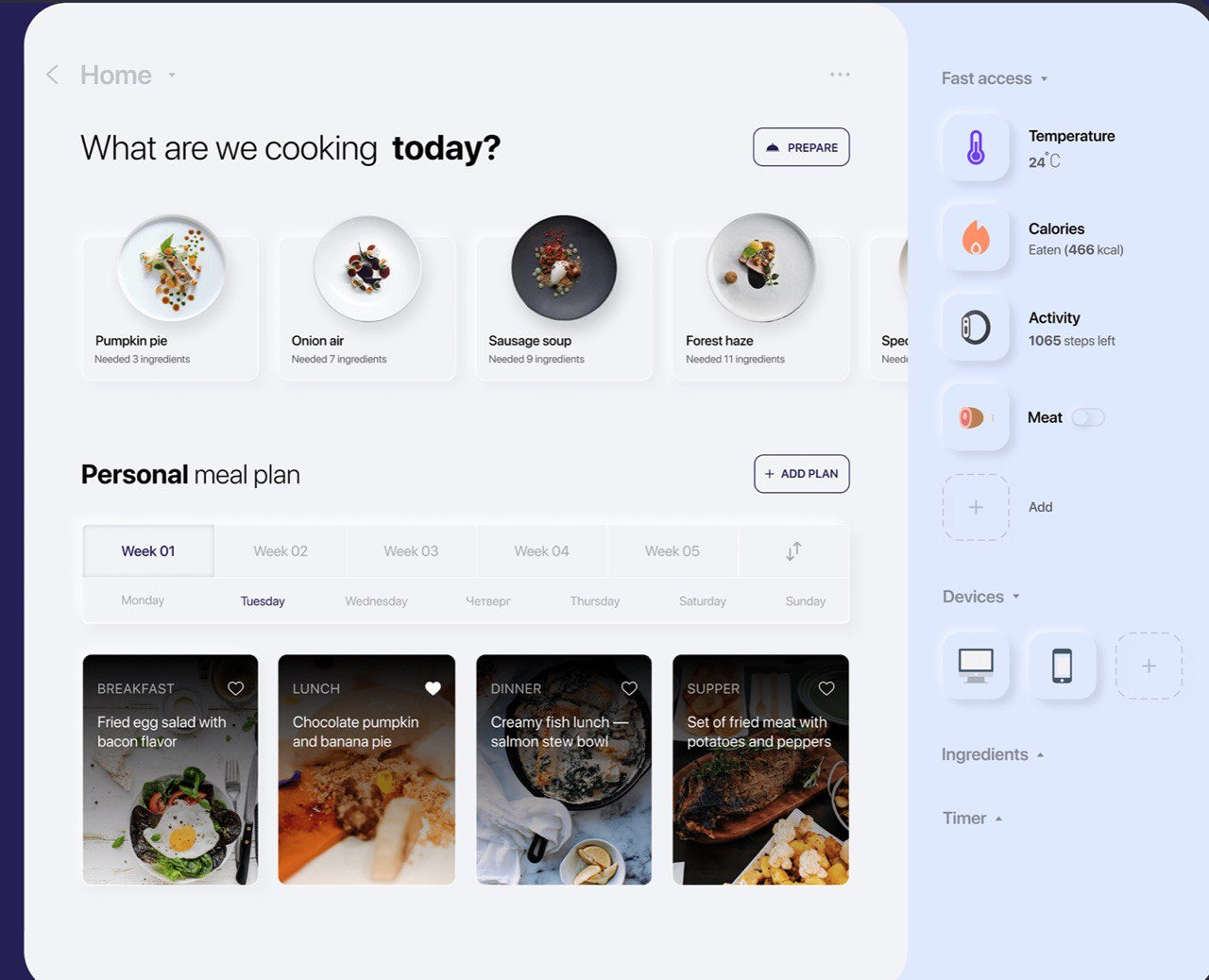Go back using the left chevron
The height and width of the screenshot is (980, 1209).
[53, 75]
